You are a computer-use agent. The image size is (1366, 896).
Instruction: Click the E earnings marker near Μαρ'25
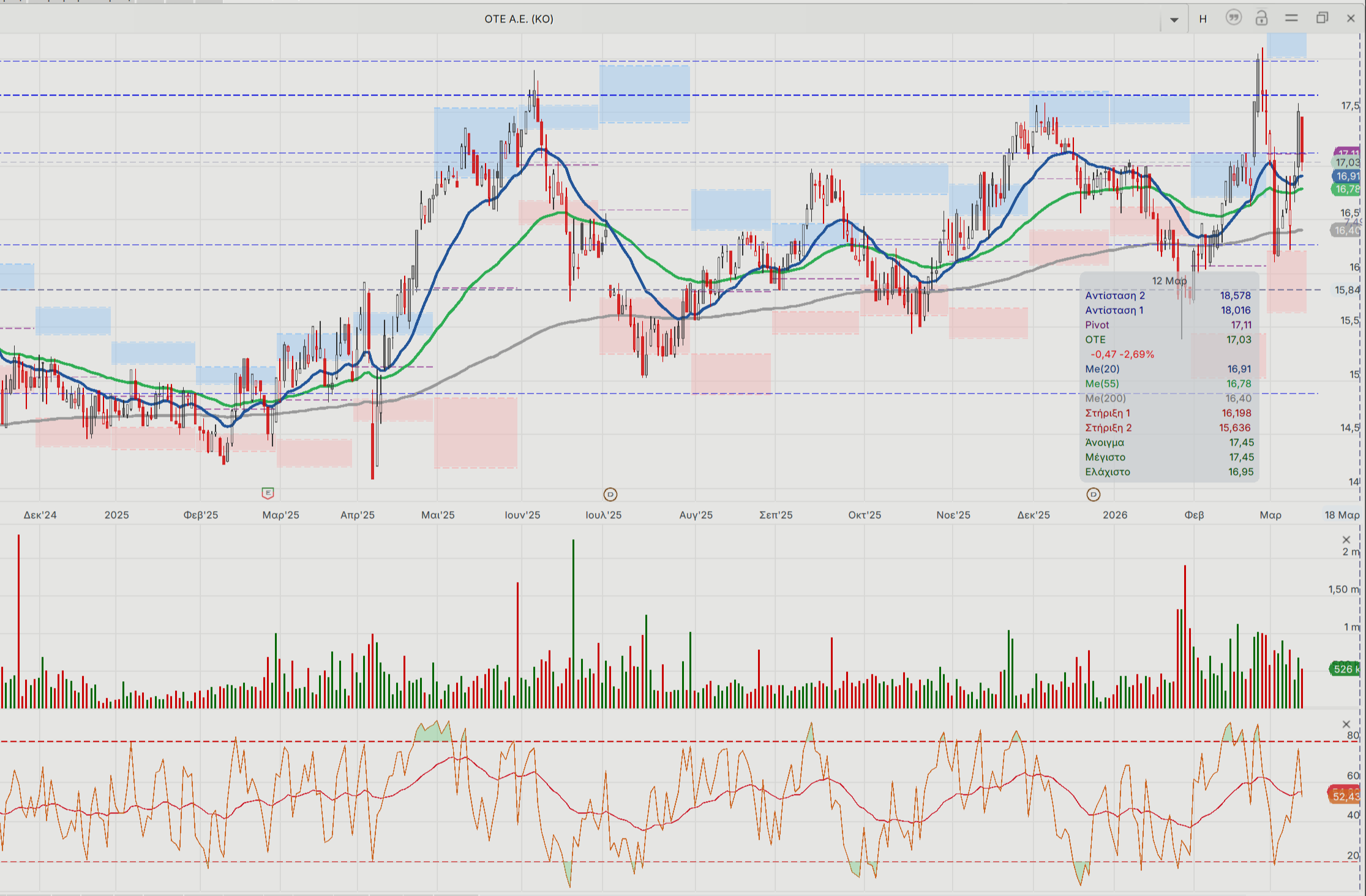click(268, 493)
